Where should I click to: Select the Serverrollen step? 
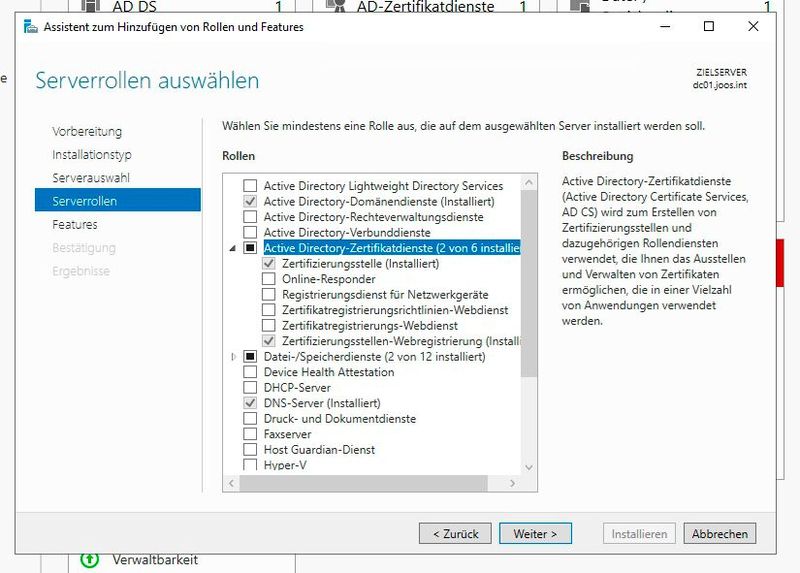[x=118, y=201]
